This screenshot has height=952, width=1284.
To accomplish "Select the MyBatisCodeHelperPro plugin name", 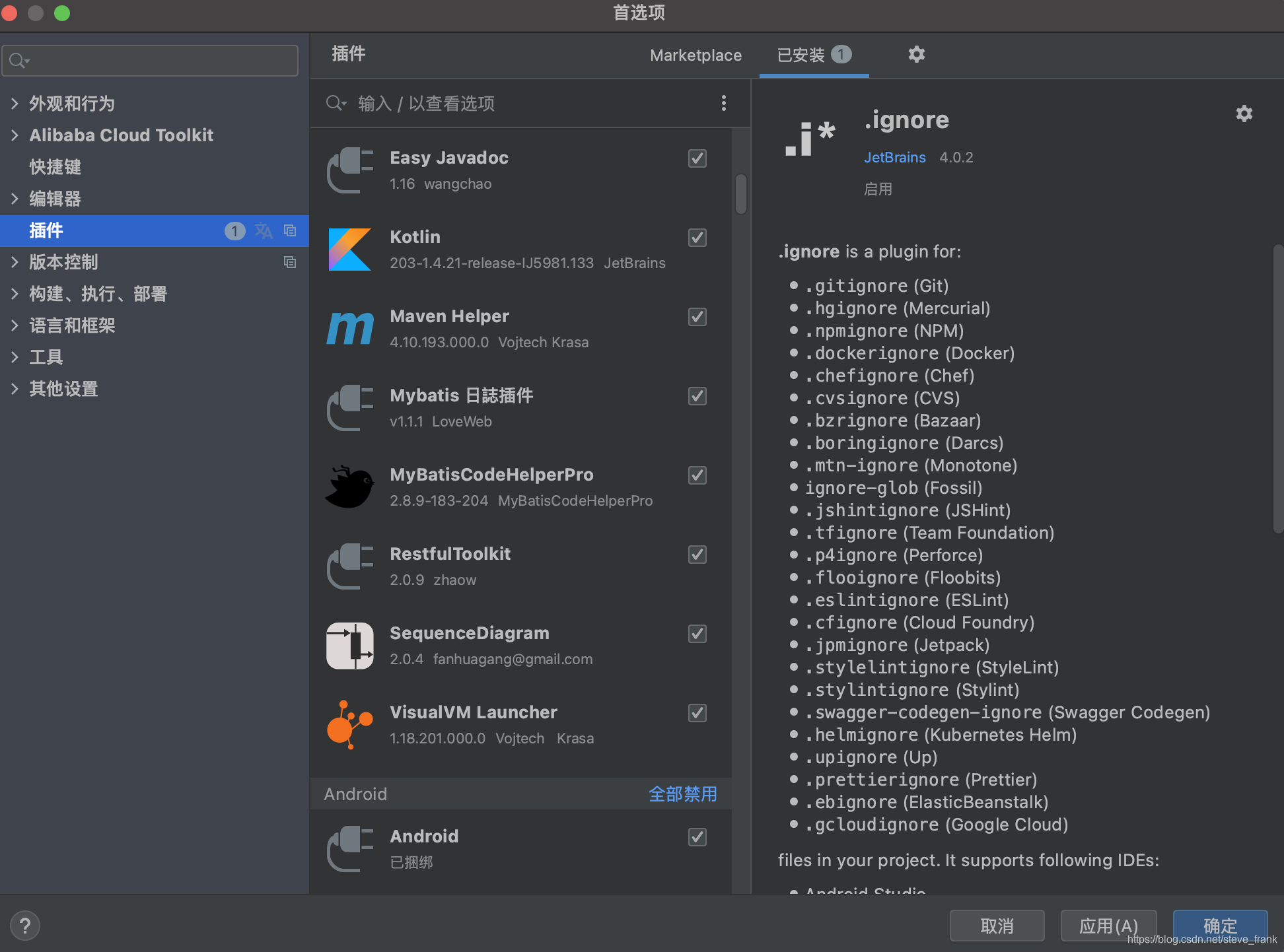I will (x=491, y=475).
